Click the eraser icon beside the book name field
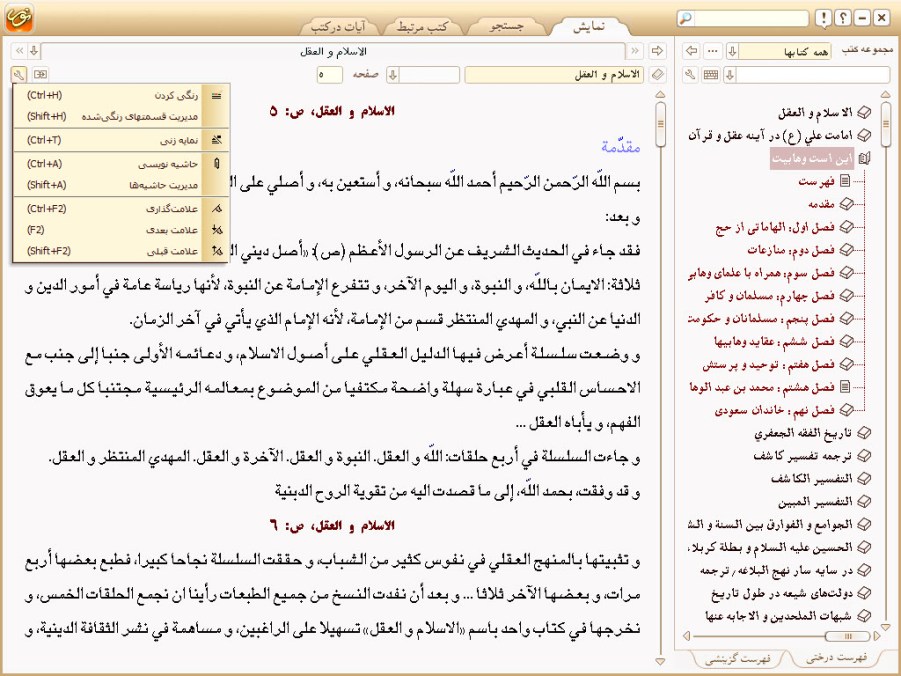This screenshot has height=676, width=901. pyautogui.click(x=657, y=75)
